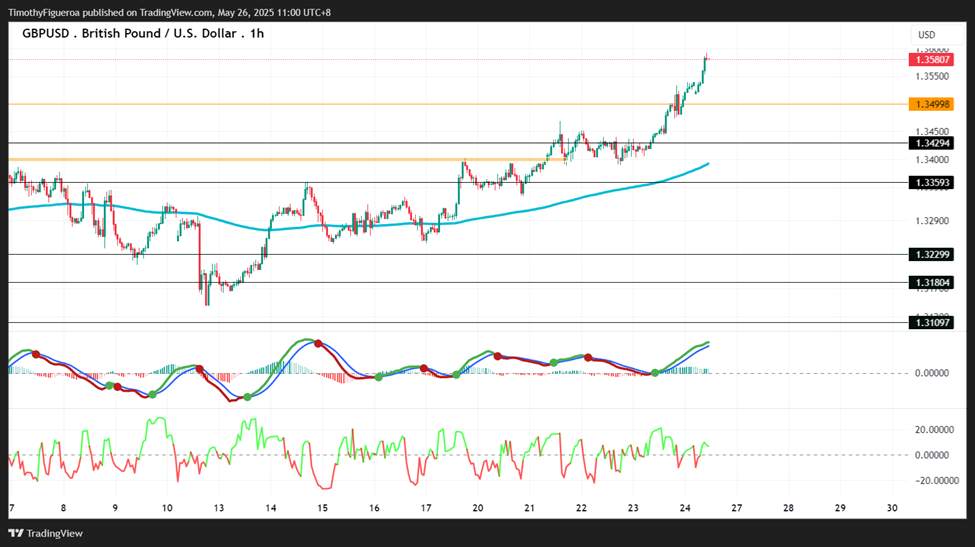The width and height of the screenshot is (975, 547).
Task: Click the green MACD signal dot above date 16
Action: [379, 377]
